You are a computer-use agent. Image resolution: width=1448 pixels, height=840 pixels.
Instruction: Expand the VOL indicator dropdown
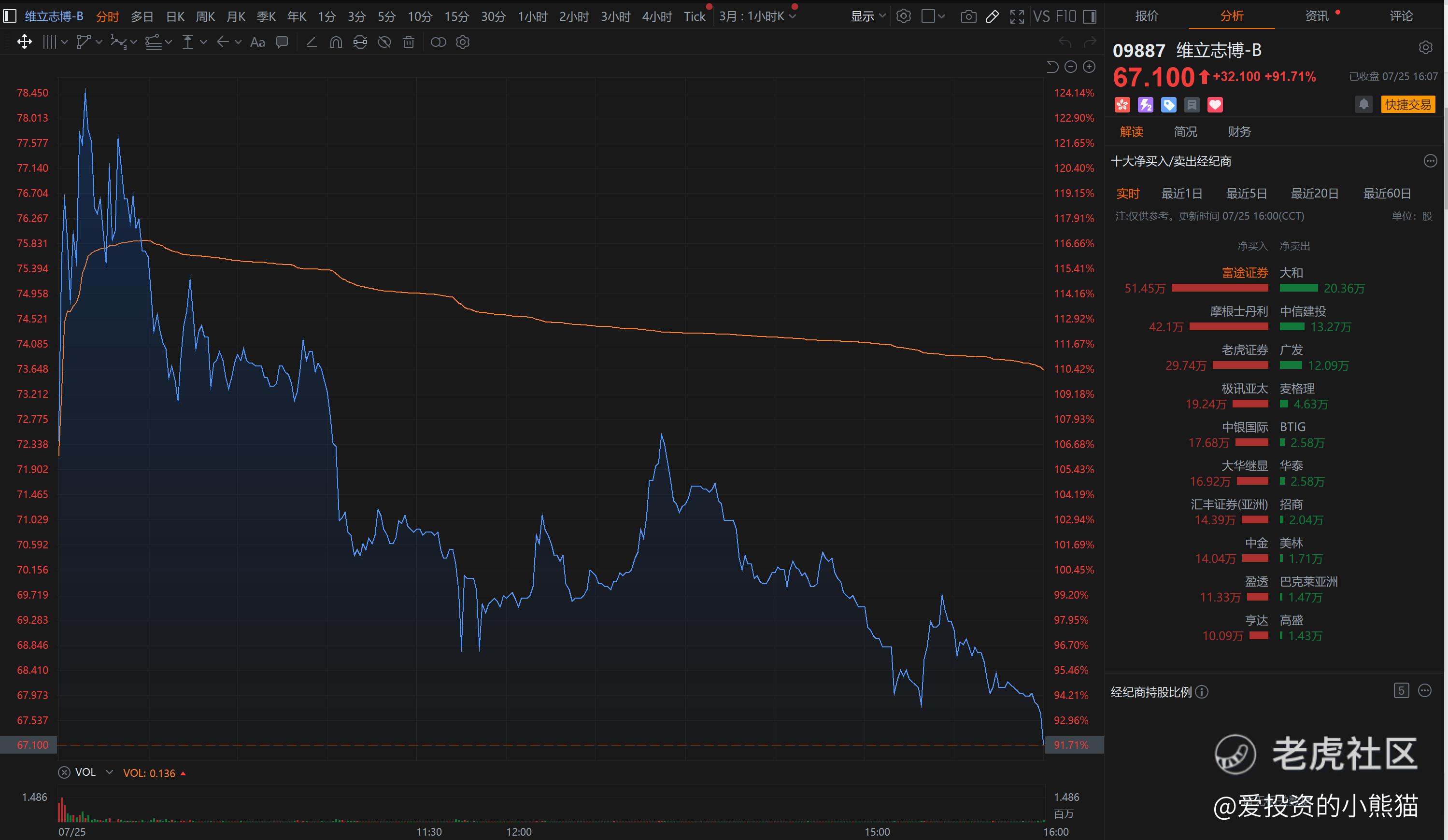[x=109, y=772]
